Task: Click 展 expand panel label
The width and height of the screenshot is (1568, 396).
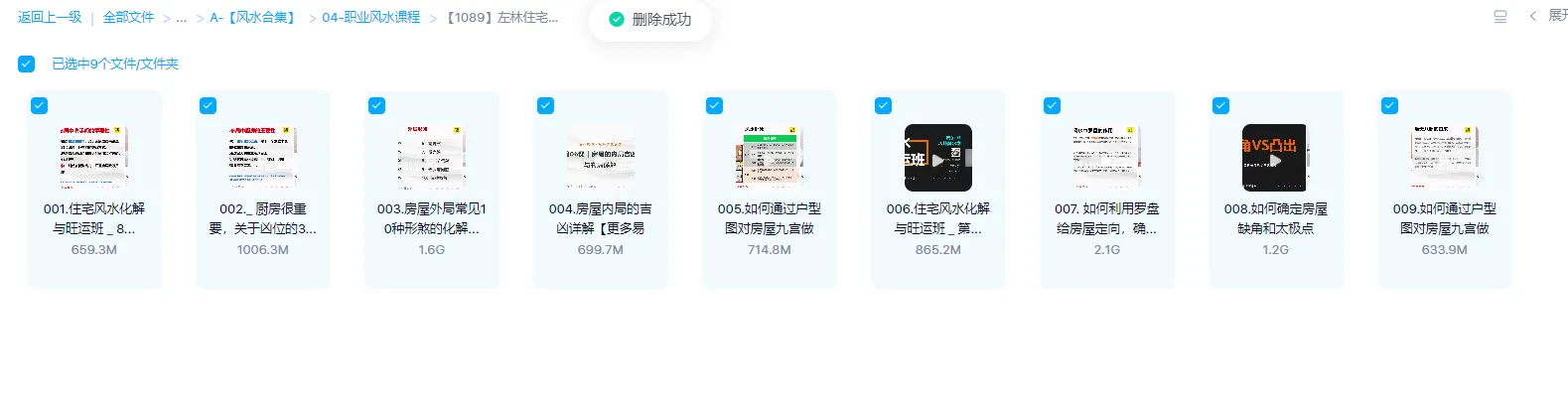Action: pyautogui.click(x=1558, y=16)
